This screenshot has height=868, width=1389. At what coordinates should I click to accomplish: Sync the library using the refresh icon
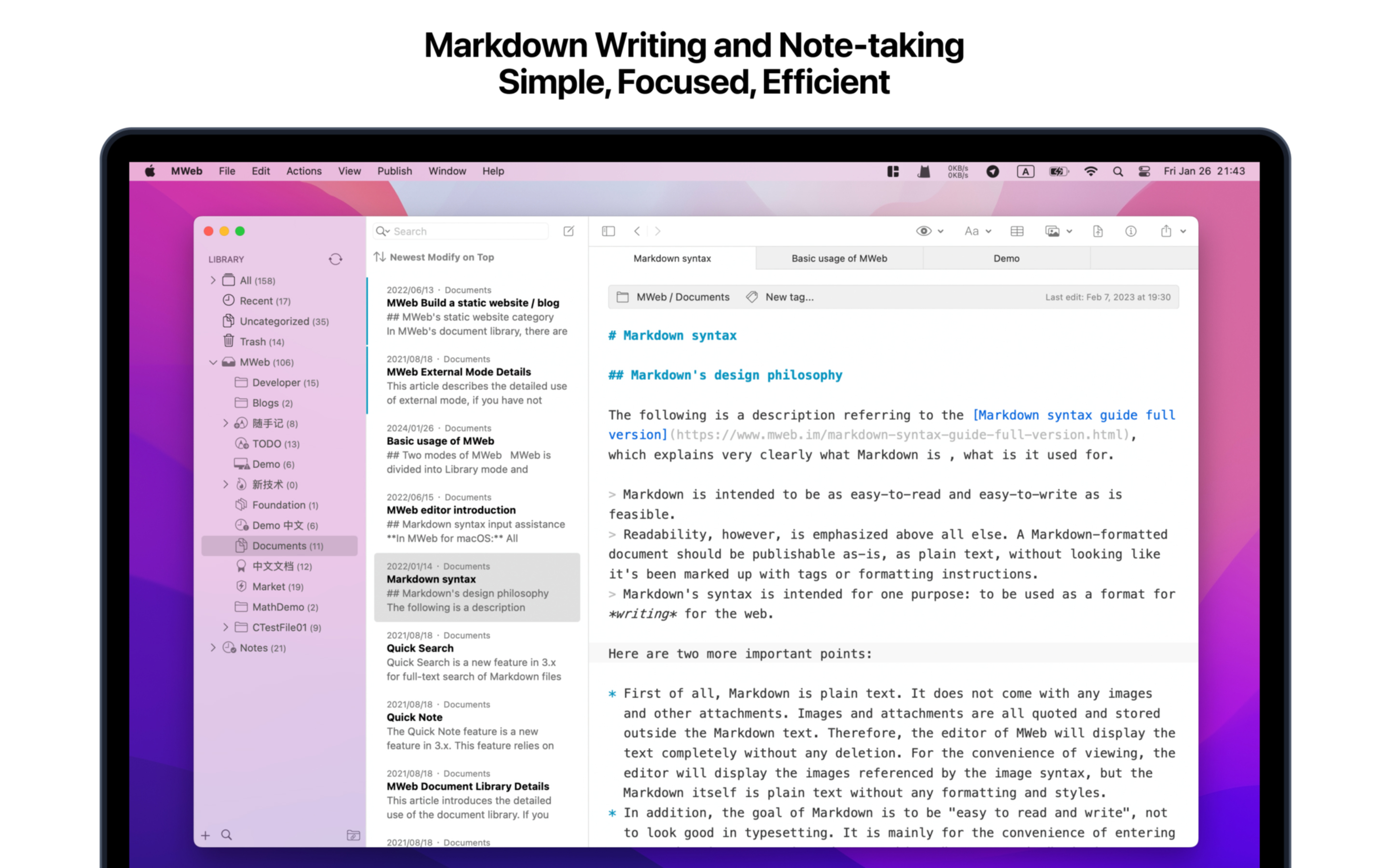point(336,259)
